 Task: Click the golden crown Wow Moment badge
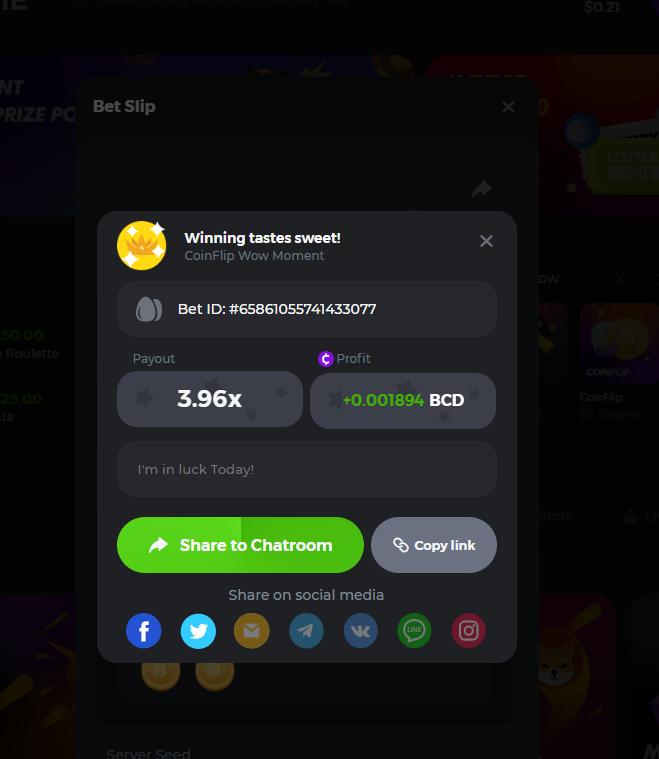pos(141,245)
